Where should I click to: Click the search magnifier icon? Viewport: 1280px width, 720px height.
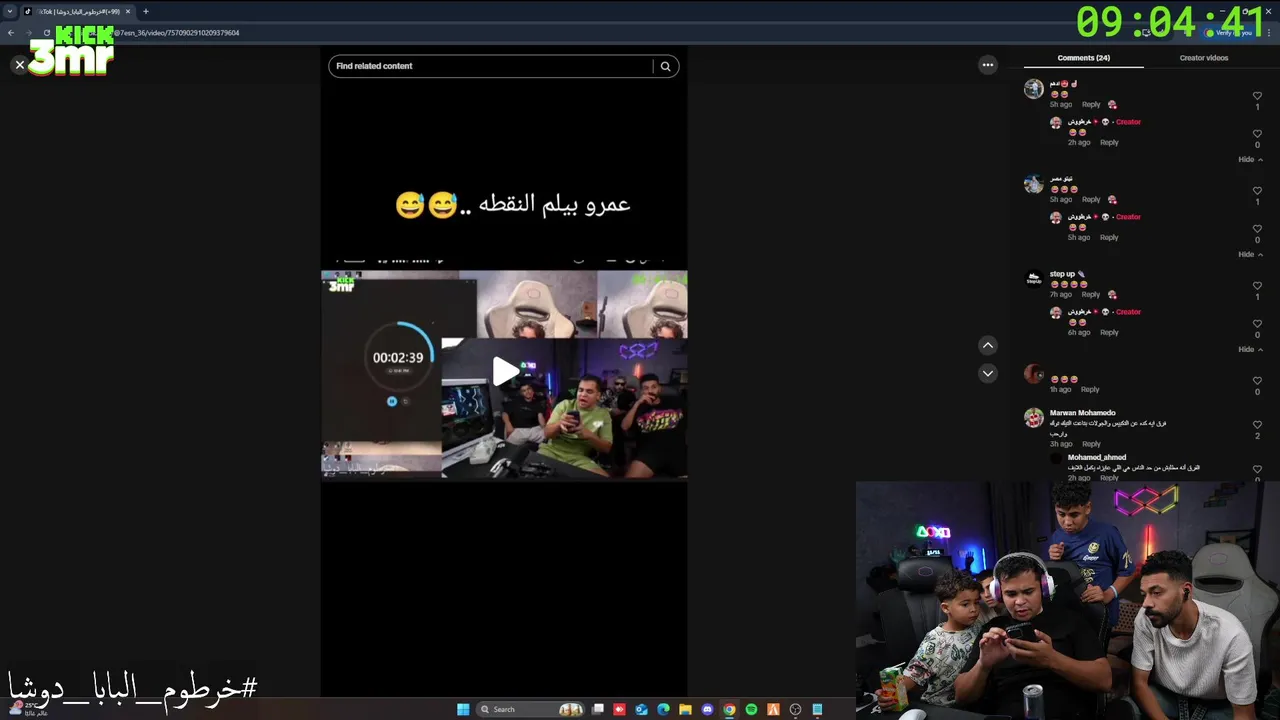(666, 66)
